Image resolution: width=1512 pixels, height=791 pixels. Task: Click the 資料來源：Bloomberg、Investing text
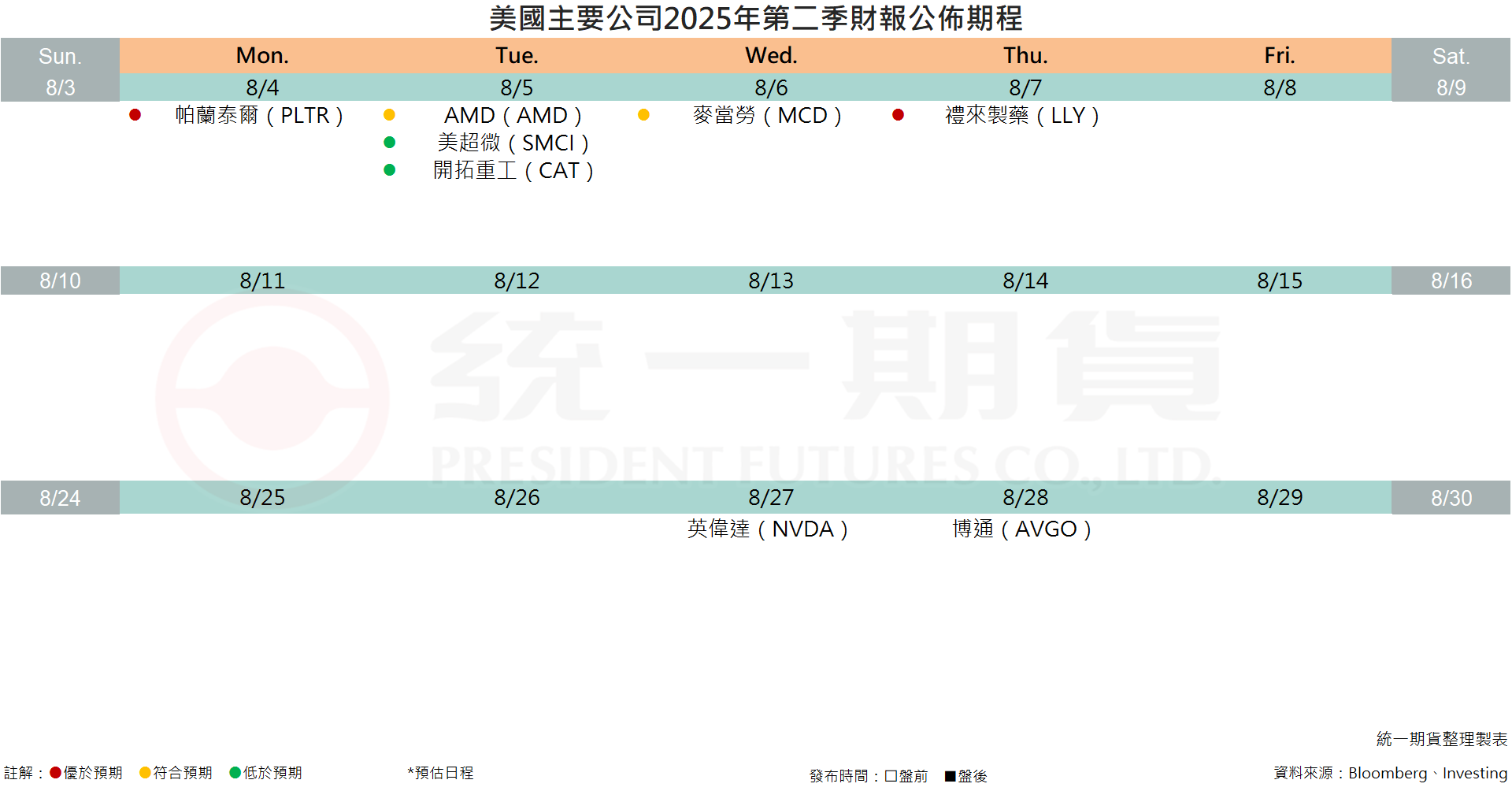click(x=1391, y=773)
